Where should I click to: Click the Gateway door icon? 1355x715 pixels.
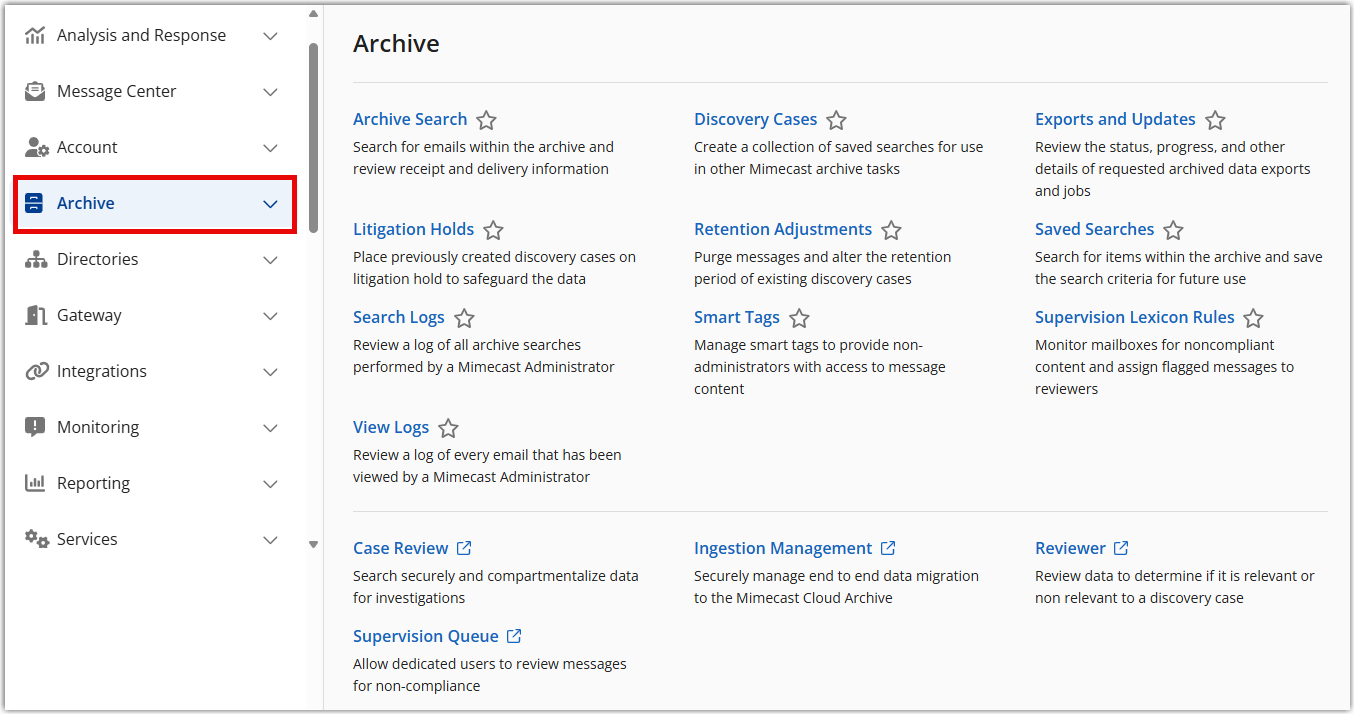pos(36,316)
